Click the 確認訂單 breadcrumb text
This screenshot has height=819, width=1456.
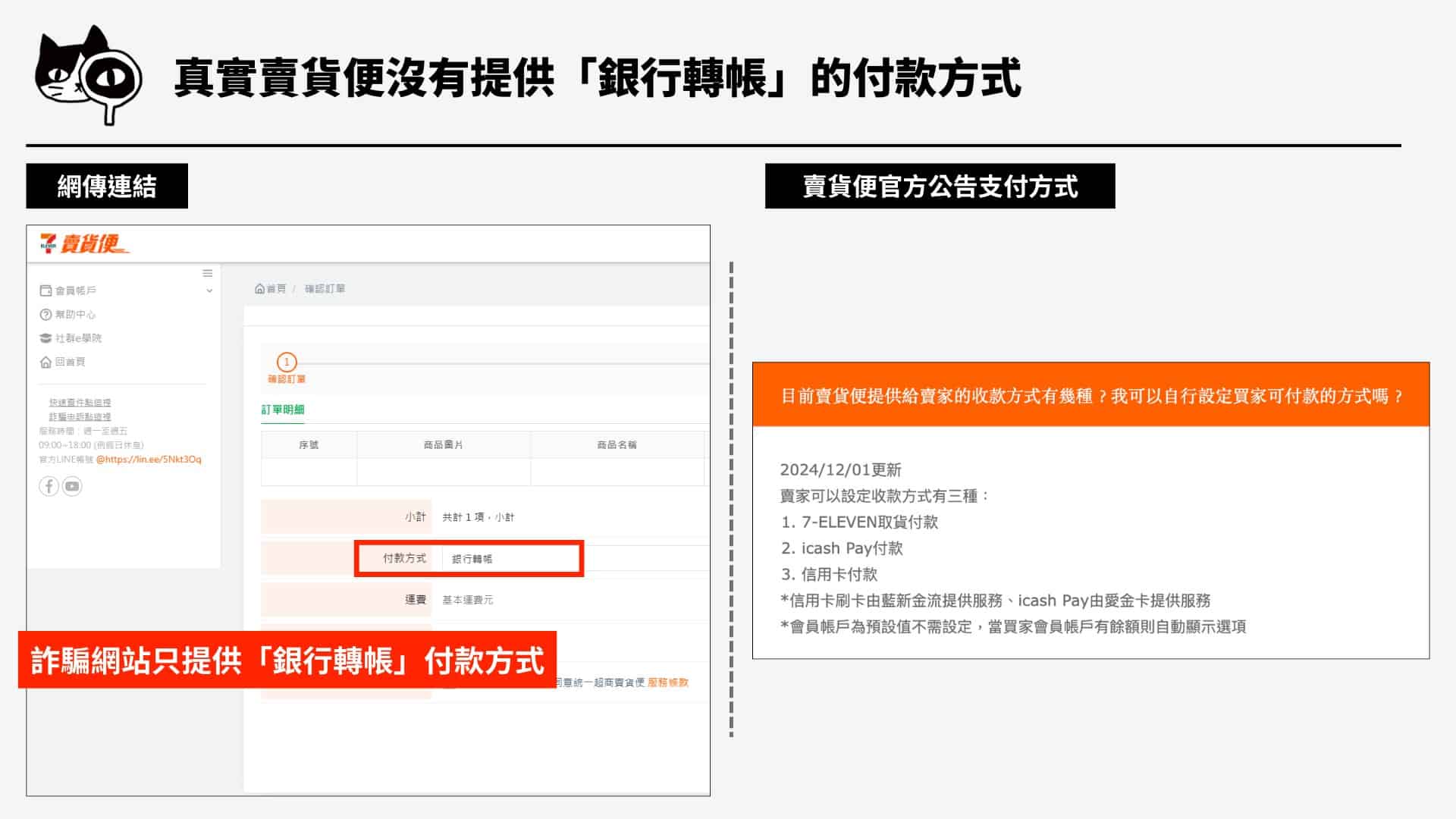[x=325, y=289]
